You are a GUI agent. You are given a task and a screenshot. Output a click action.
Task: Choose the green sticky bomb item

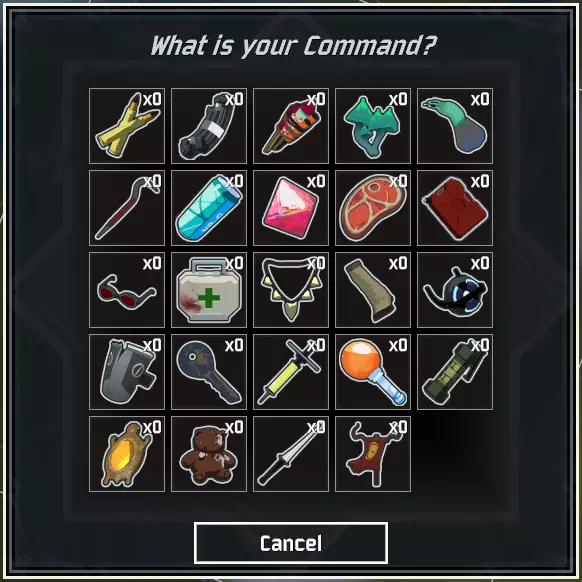click(x=455, y=372)
